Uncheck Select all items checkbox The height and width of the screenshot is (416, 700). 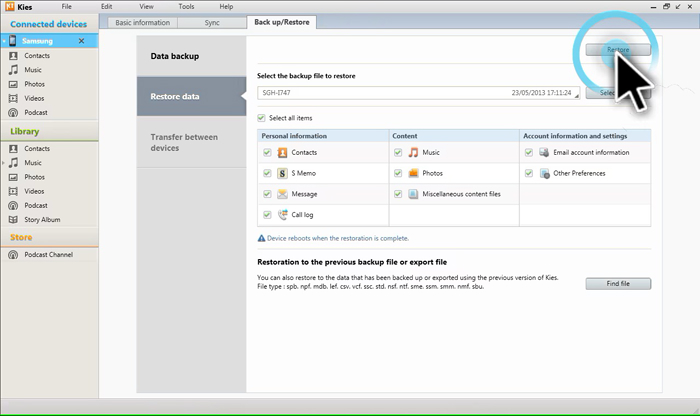(x=261, y=118)
